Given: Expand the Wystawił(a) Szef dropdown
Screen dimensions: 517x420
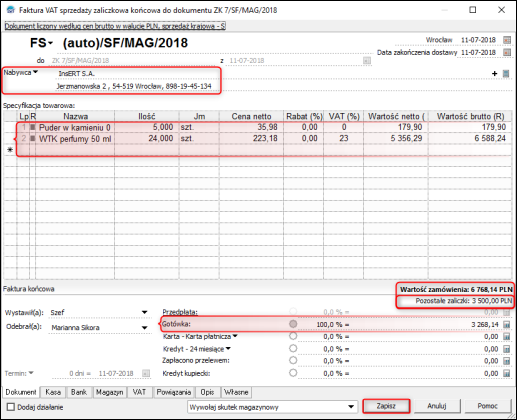Looking at the screenshot, I should 144,312.
